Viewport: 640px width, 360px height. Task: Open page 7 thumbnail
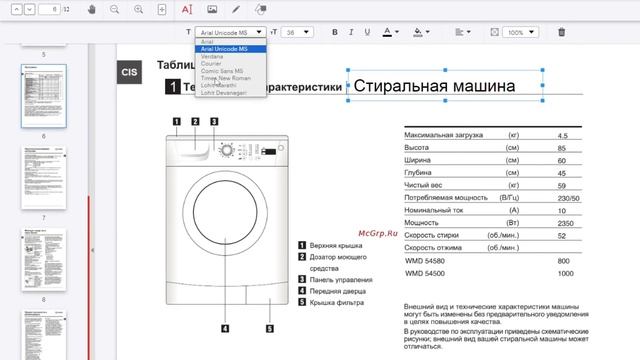pos(44,178)
